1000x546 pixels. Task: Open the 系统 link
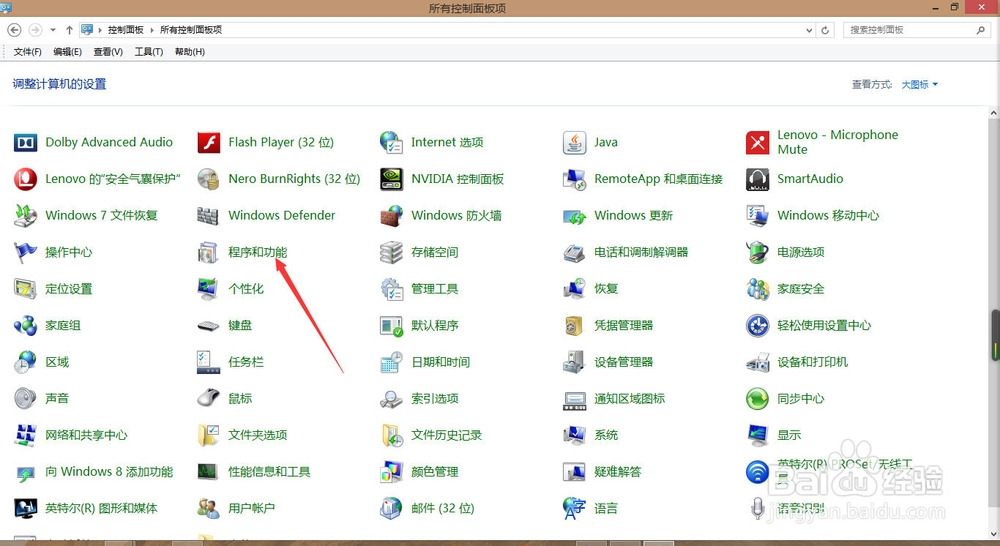[x=606, y=435]
